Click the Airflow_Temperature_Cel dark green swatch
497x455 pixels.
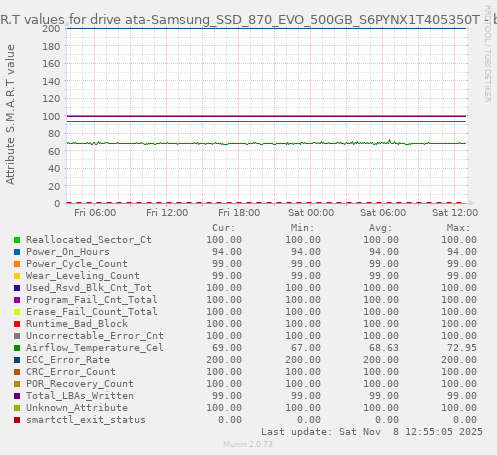(x=17, y=348)
